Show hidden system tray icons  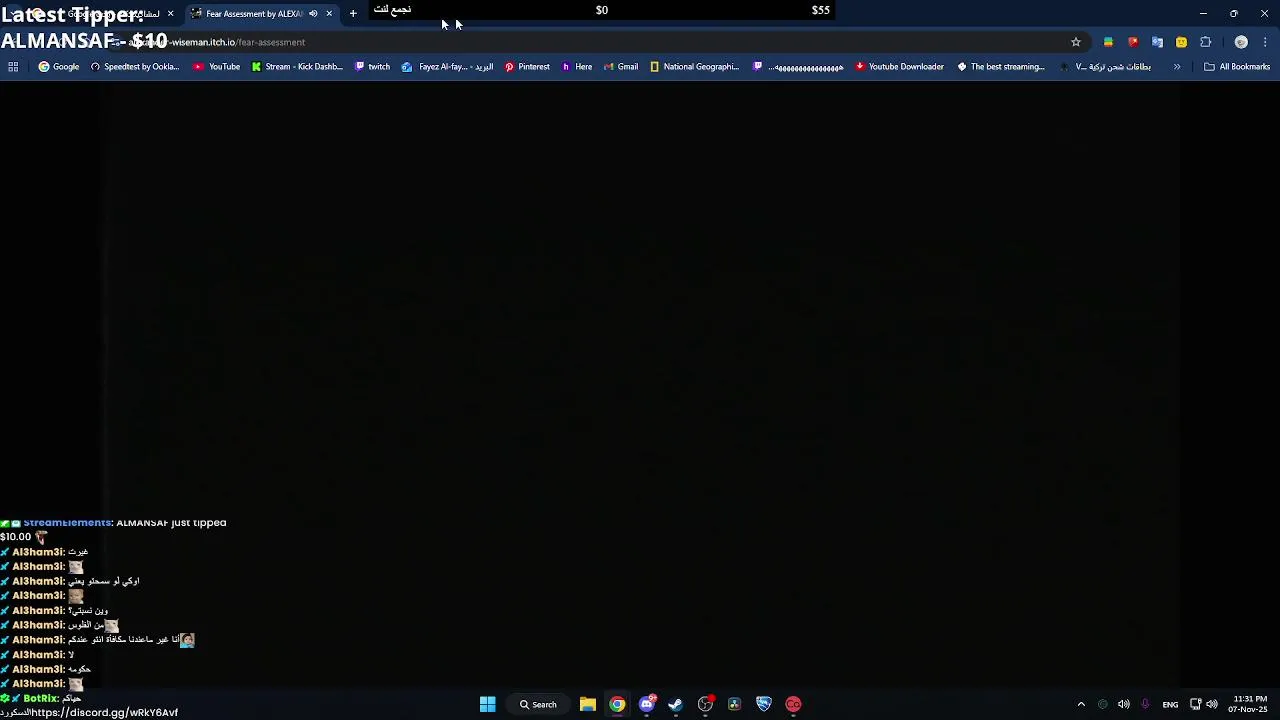1081,704
